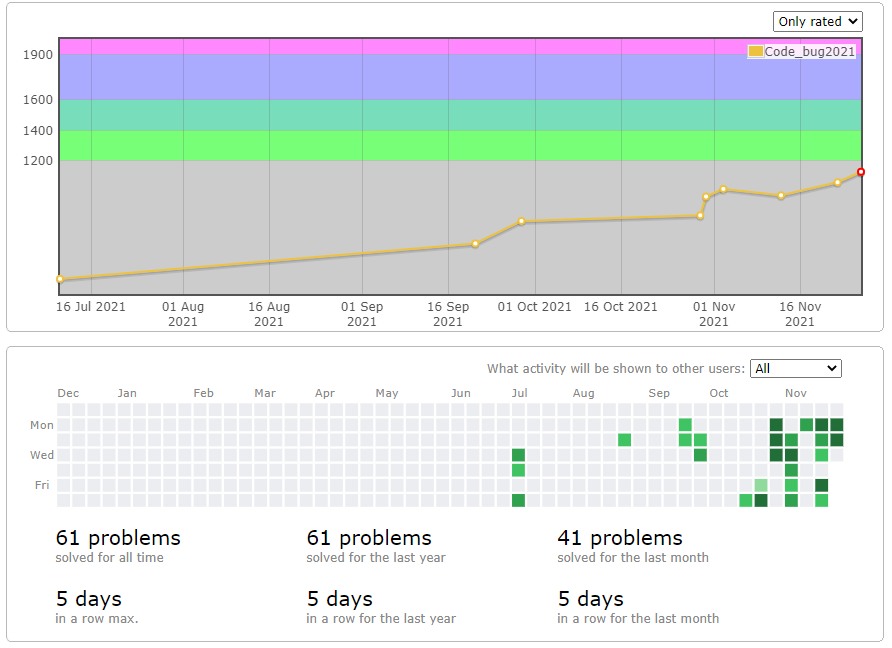Click "41 problems" solved for the last month
Screen dimensions: 892x648
click(x=620, y=538)
